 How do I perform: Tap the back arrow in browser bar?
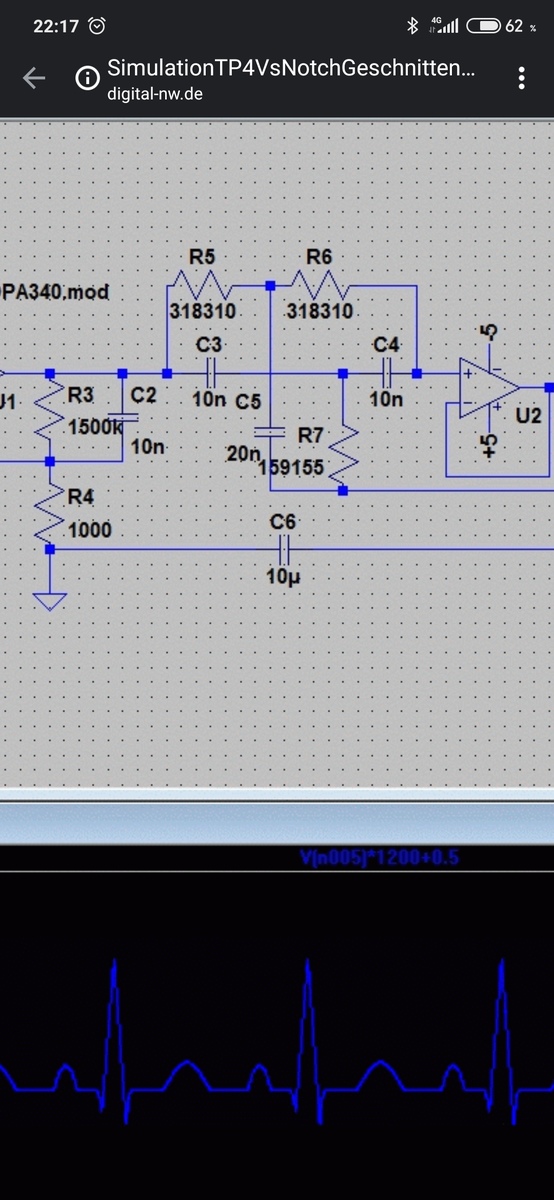coord(34,79)
